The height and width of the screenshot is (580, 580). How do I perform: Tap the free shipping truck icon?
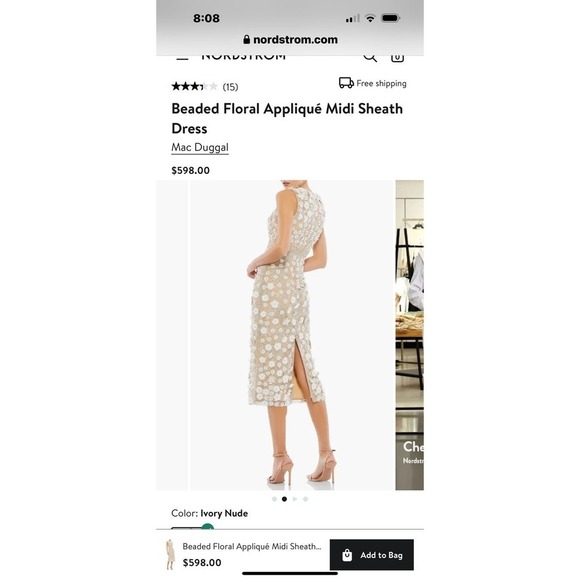[x=346, y=83]
